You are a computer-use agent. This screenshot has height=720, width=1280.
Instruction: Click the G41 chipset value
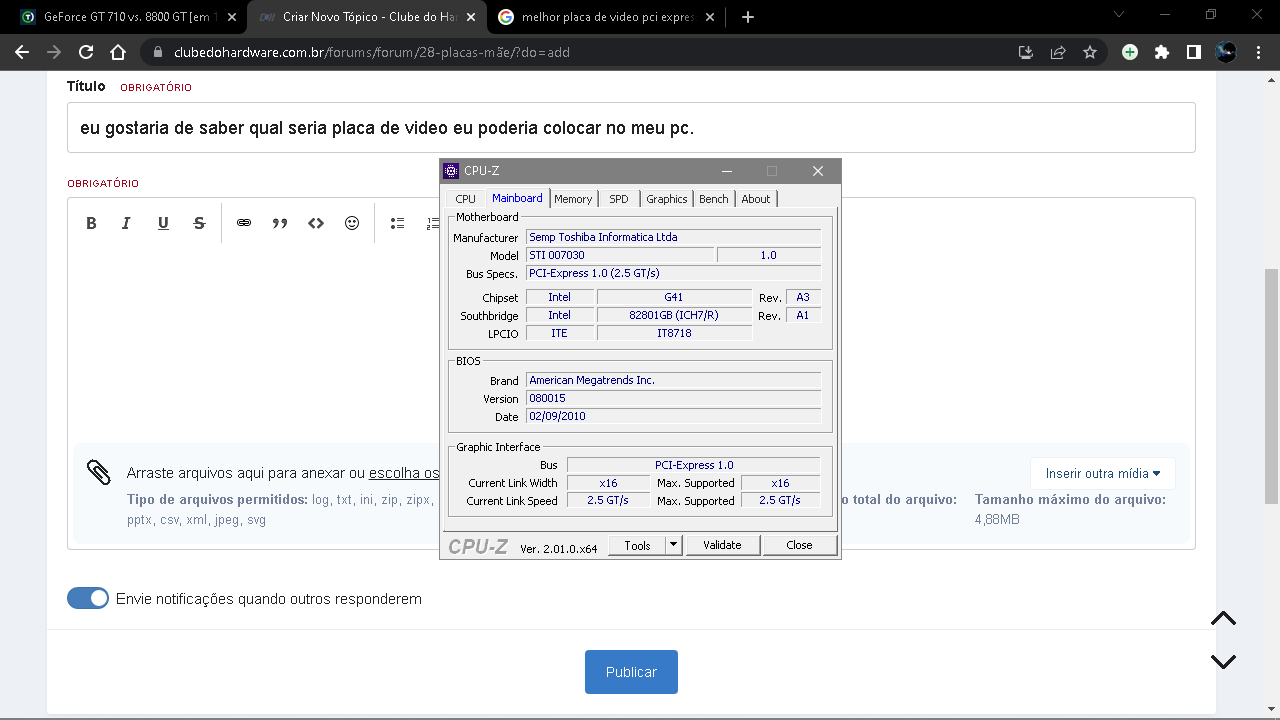click(x=674, y=297)
